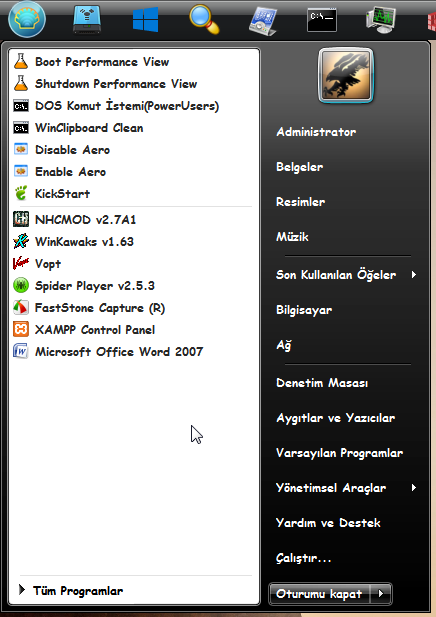
Task: Open Varsayılan Programlar
Action: coord(339,453)
